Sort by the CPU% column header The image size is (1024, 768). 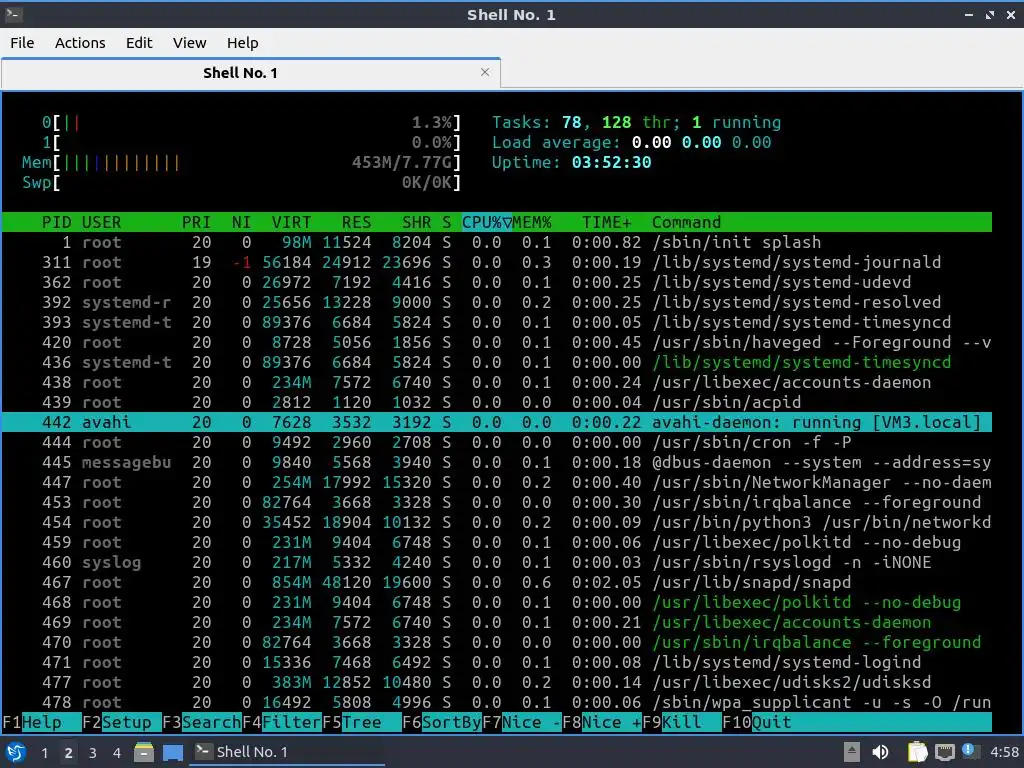point(487,222)
